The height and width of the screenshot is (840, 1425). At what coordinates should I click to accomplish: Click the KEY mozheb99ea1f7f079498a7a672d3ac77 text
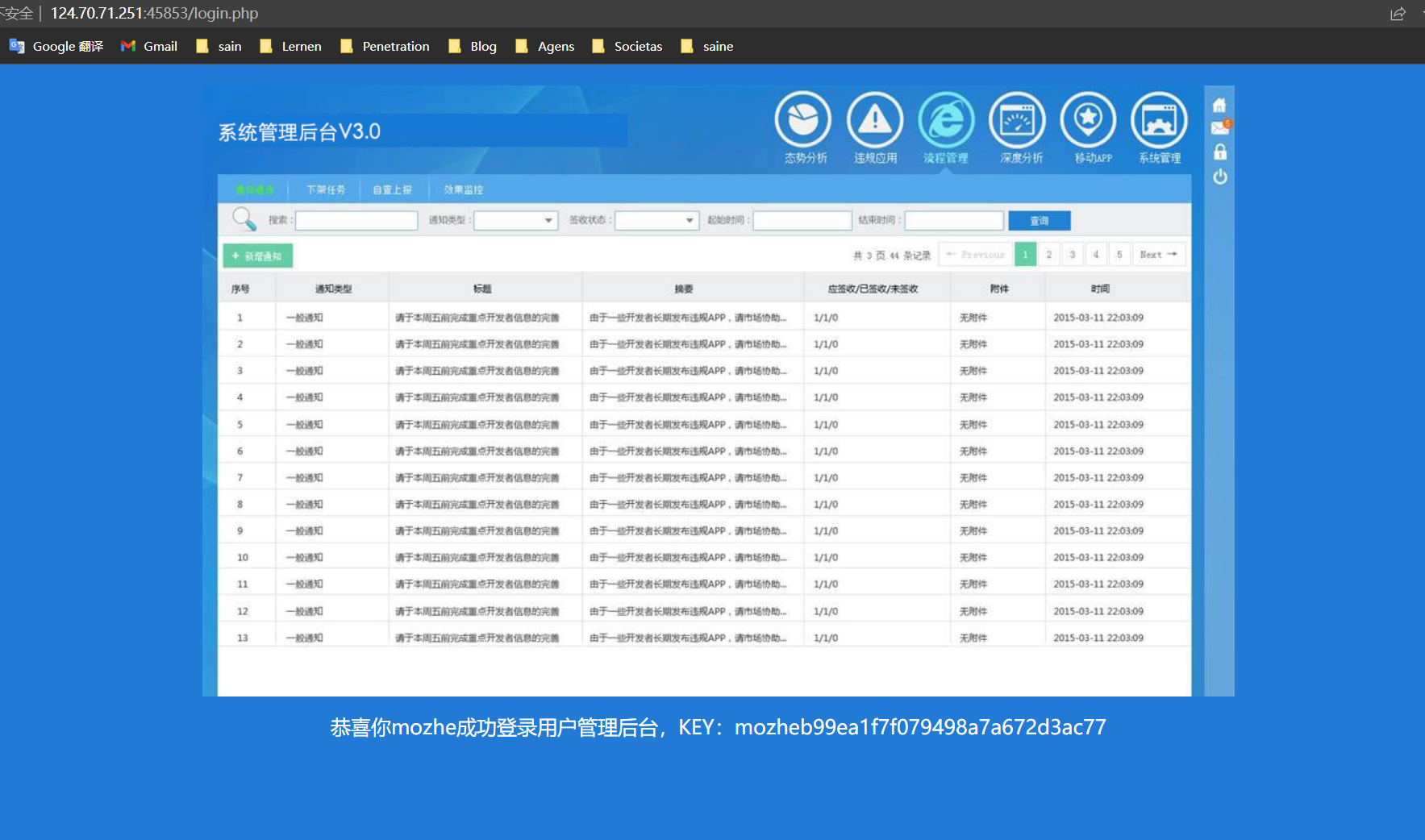tap(892, 727)
